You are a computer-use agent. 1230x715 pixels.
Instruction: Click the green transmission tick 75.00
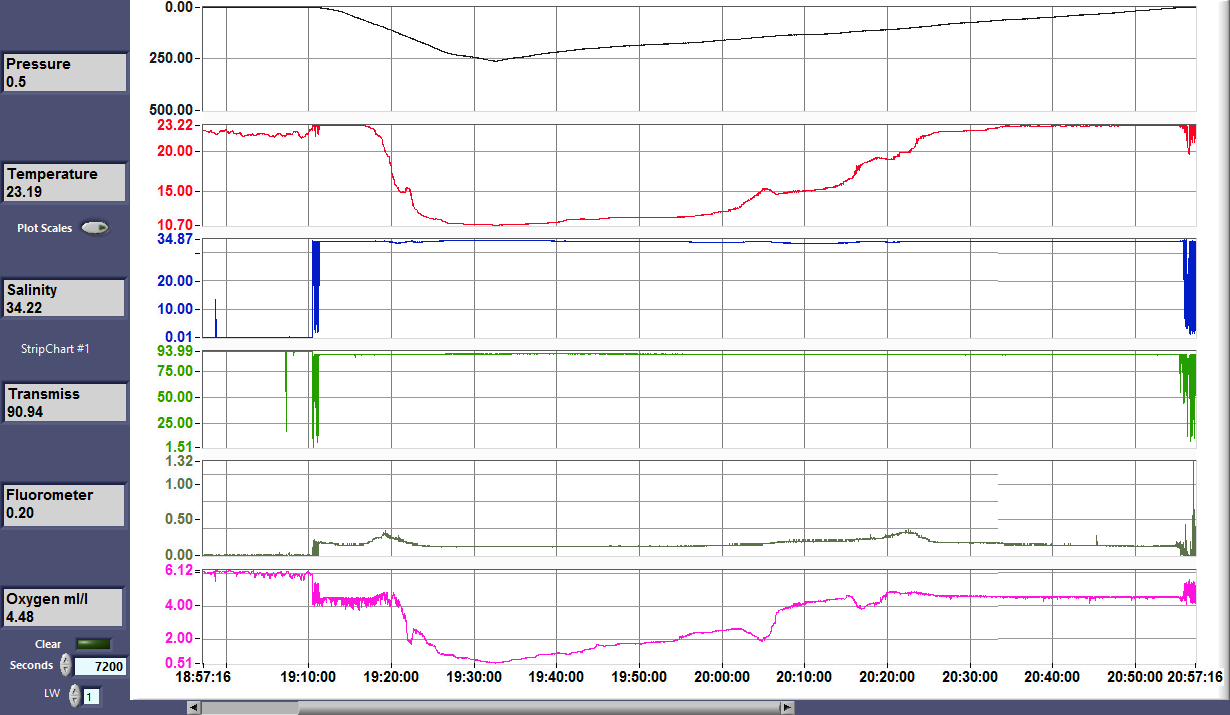[174, 371]
